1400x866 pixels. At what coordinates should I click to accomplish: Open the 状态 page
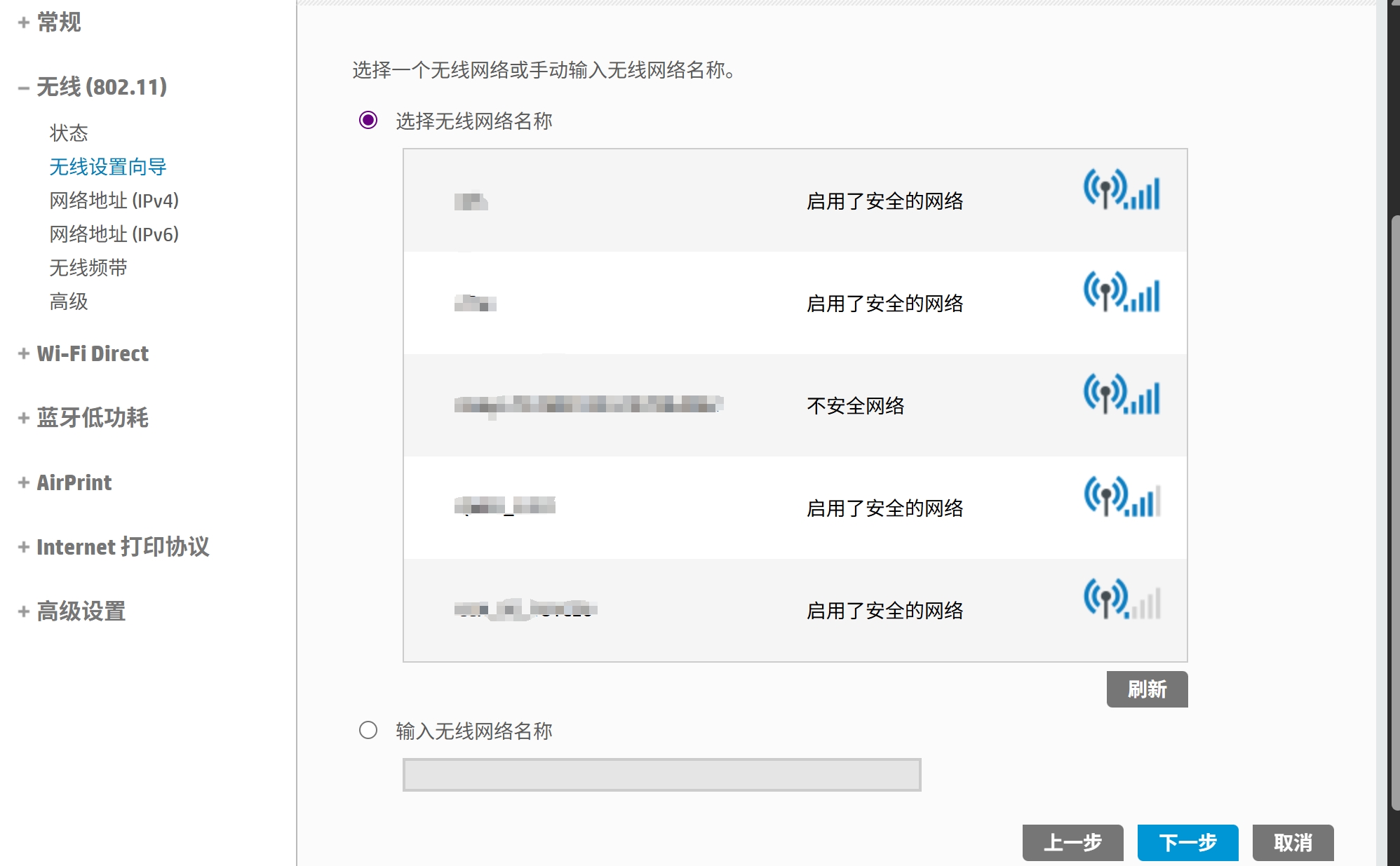pyautogui.click(x=68, y=133)
